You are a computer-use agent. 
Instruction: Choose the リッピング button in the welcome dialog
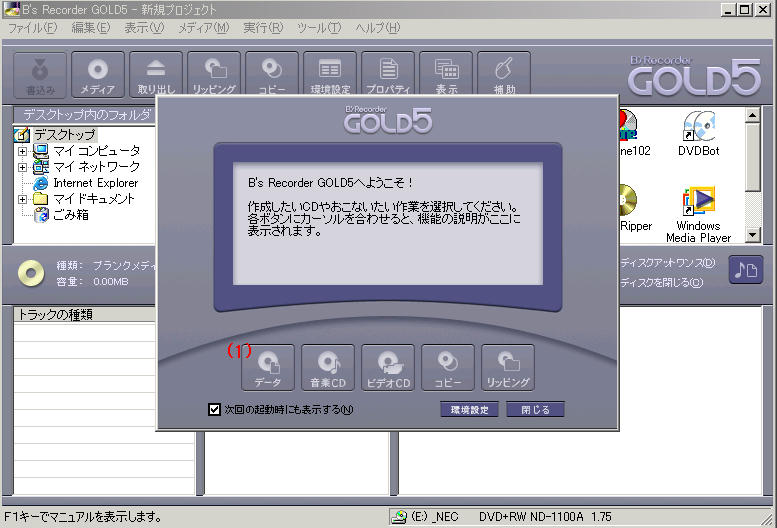click(x=507, y=368)
